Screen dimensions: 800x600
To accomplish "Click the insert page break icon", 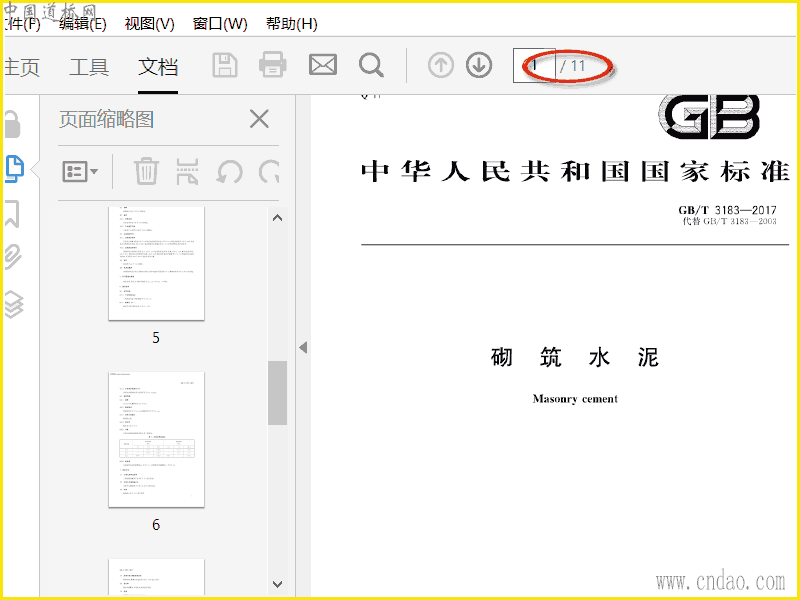I will 187,171.
